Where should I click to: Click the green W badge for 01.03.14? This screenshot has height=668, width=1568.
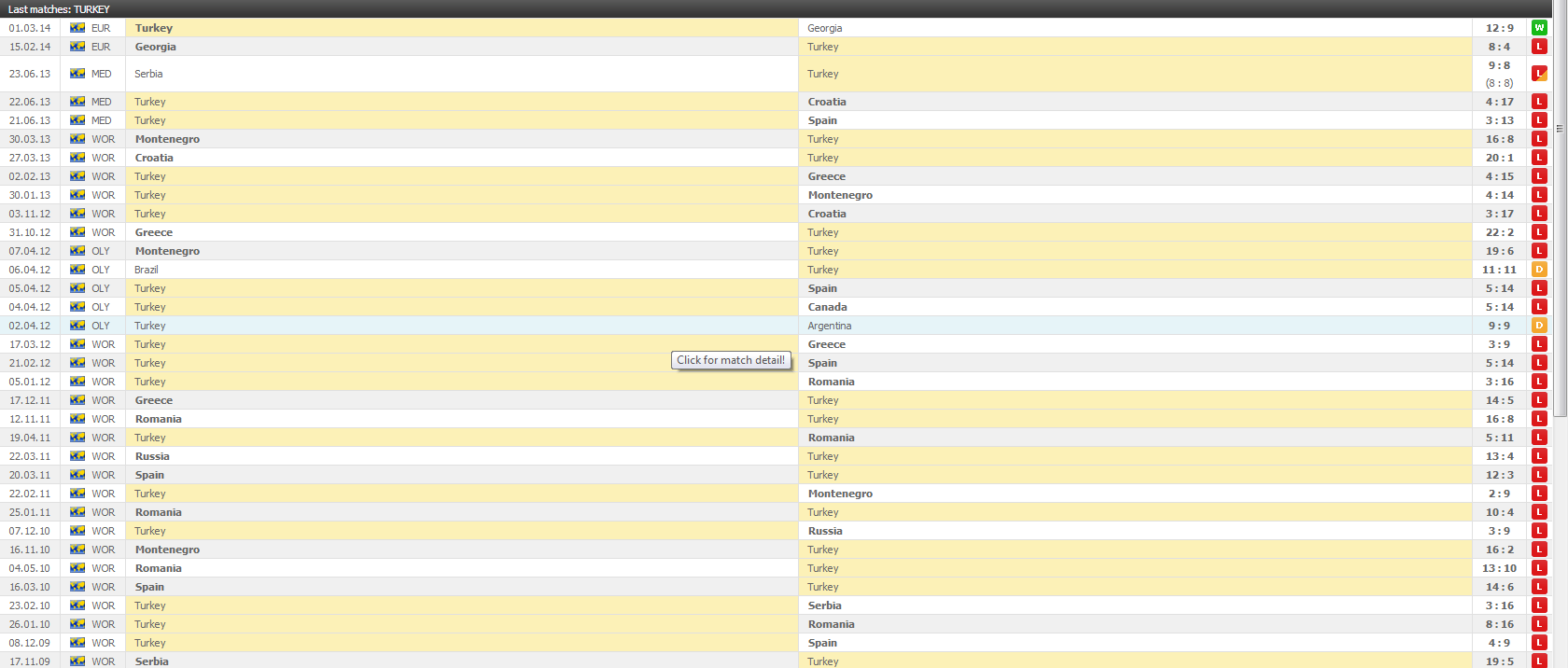[1539, 28]
